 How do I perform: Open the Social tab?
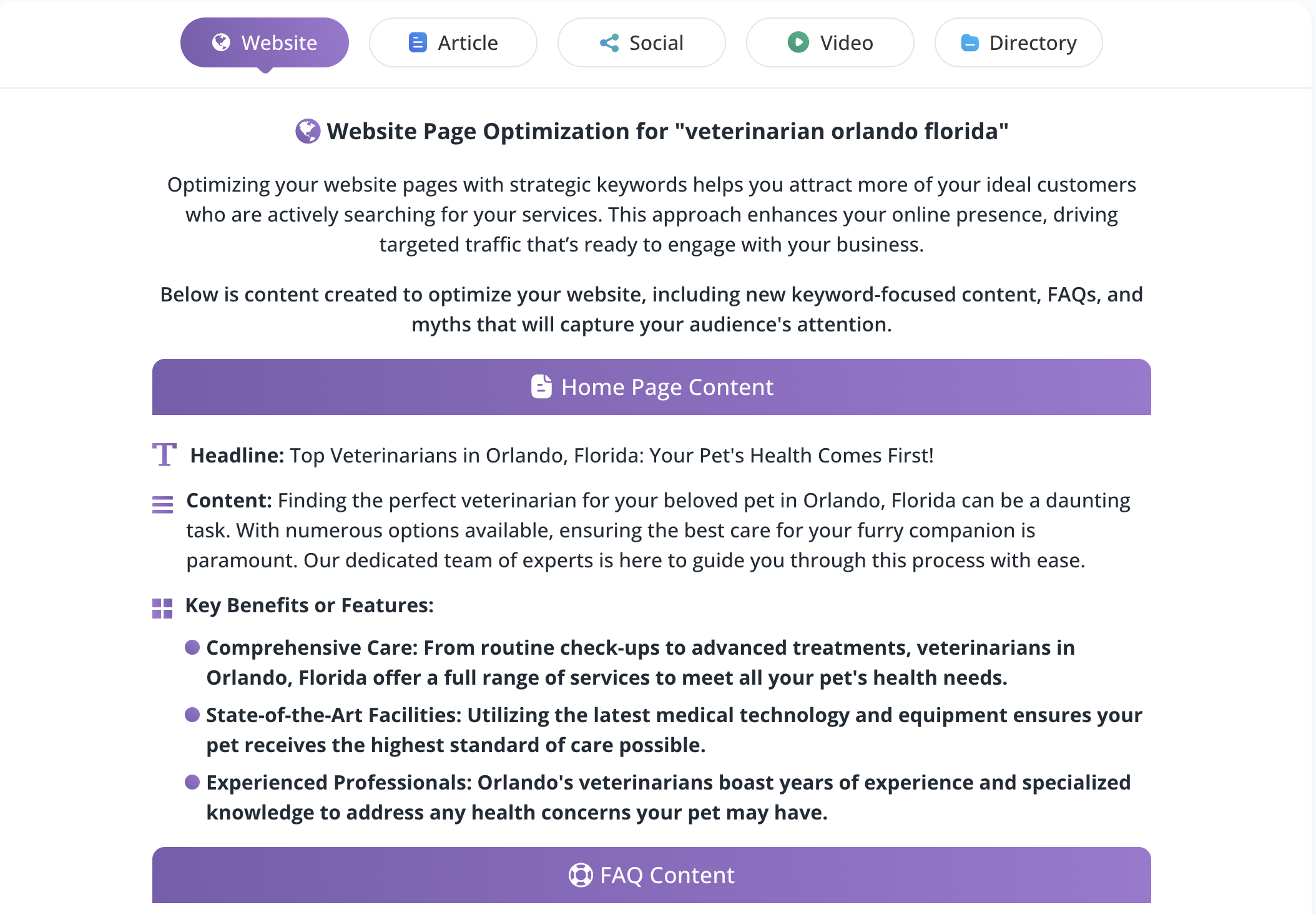coord(642,42)
